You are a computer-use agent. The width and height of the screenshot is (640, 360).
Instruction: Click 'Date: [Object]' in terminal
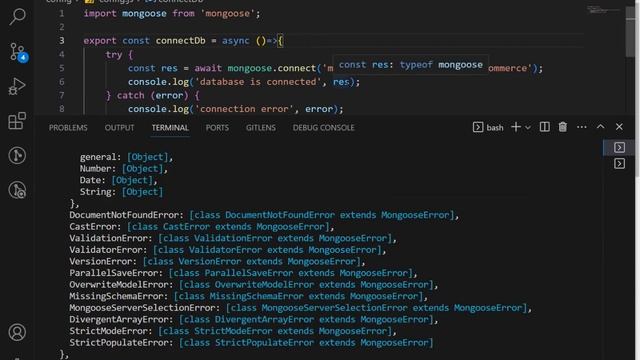click(118, 180)
